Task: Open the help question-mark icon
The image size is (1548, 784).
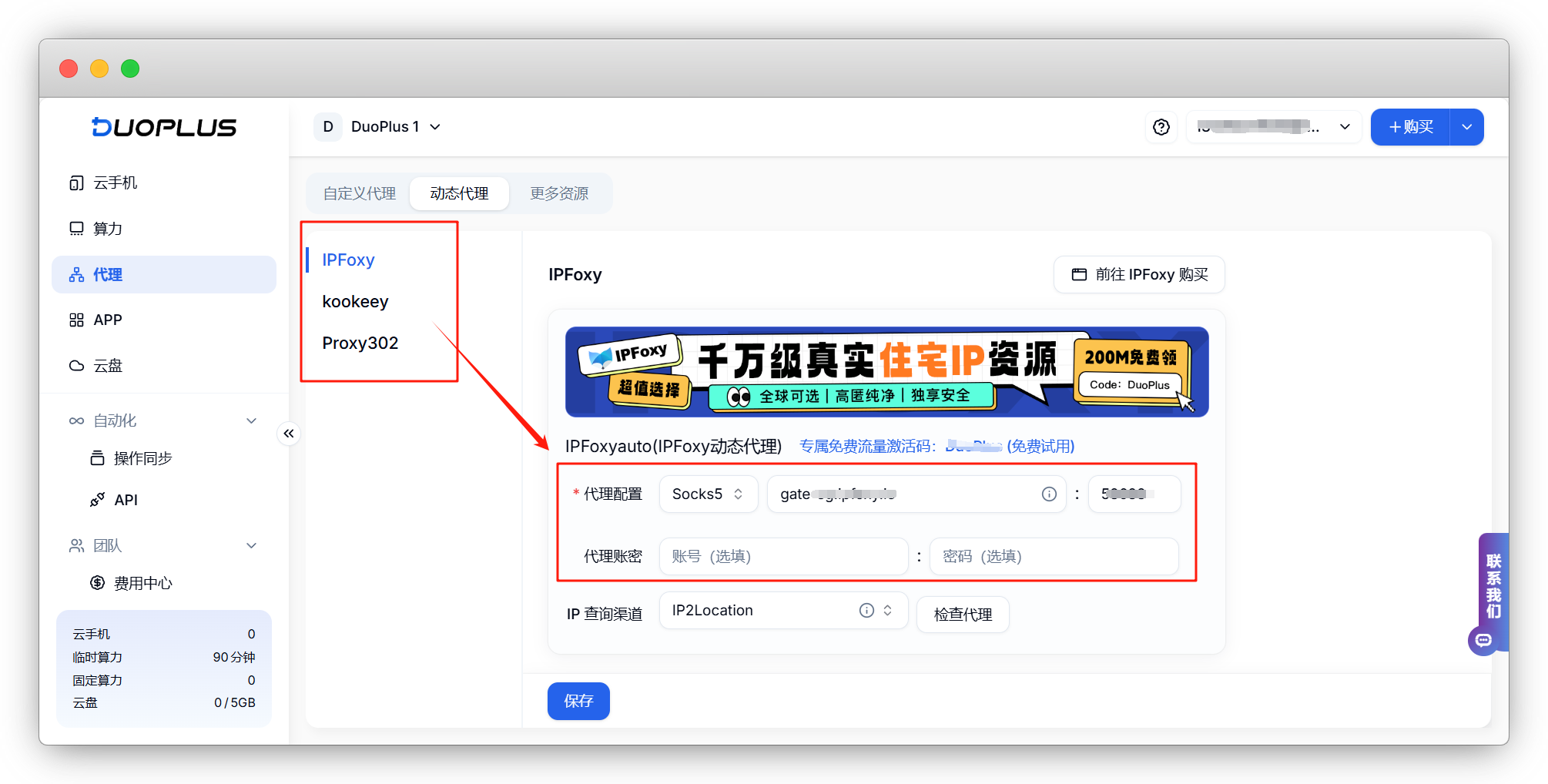Action: (x=1161, y=127)
